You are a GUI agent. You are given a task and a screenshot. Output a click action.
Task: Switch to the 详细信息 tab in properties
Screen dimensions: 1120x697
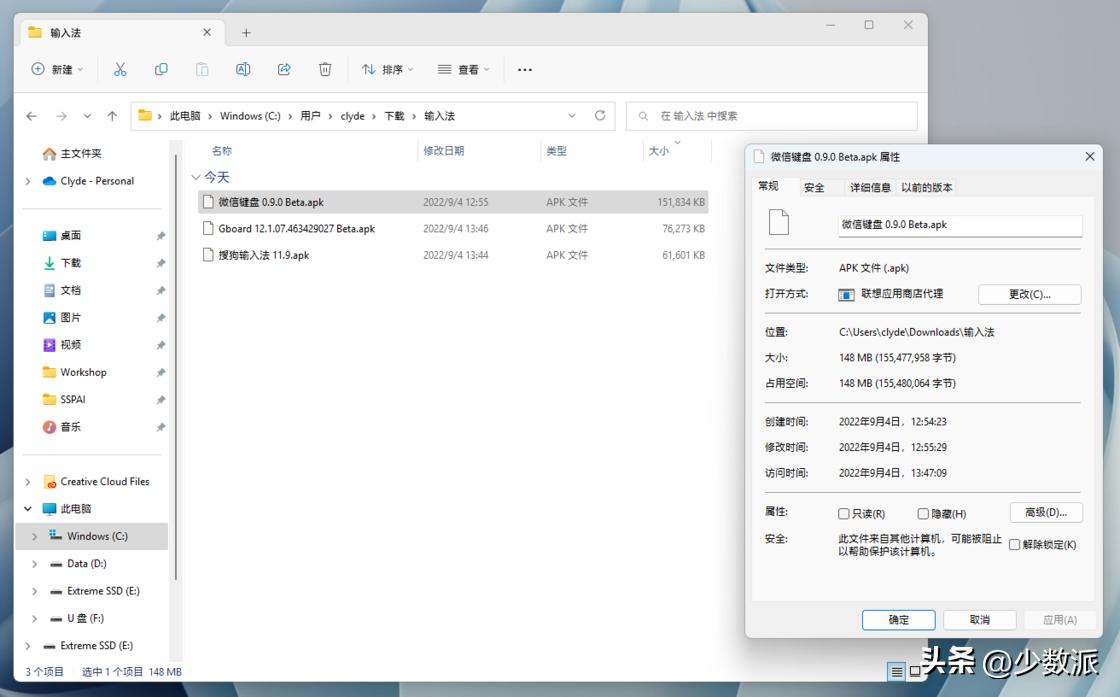[x=869, y=187]
